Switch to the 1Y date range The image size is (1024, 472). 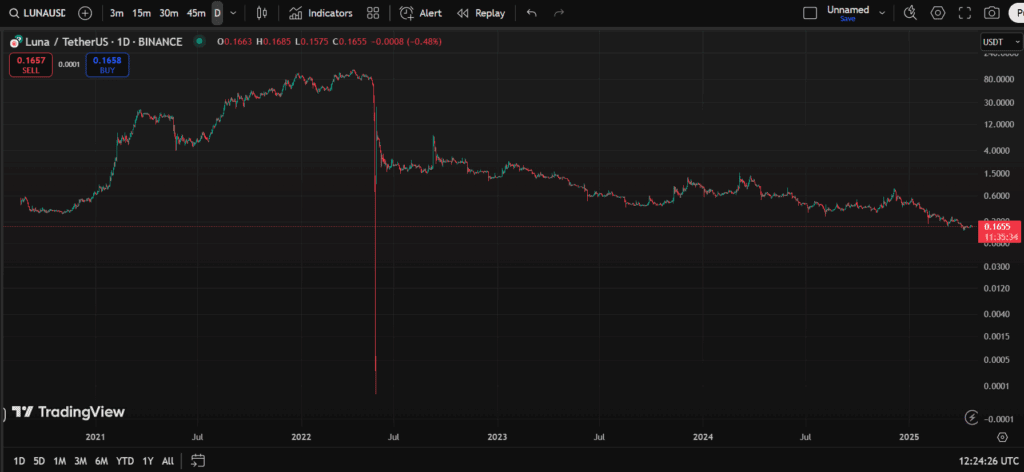pos(148,461)
